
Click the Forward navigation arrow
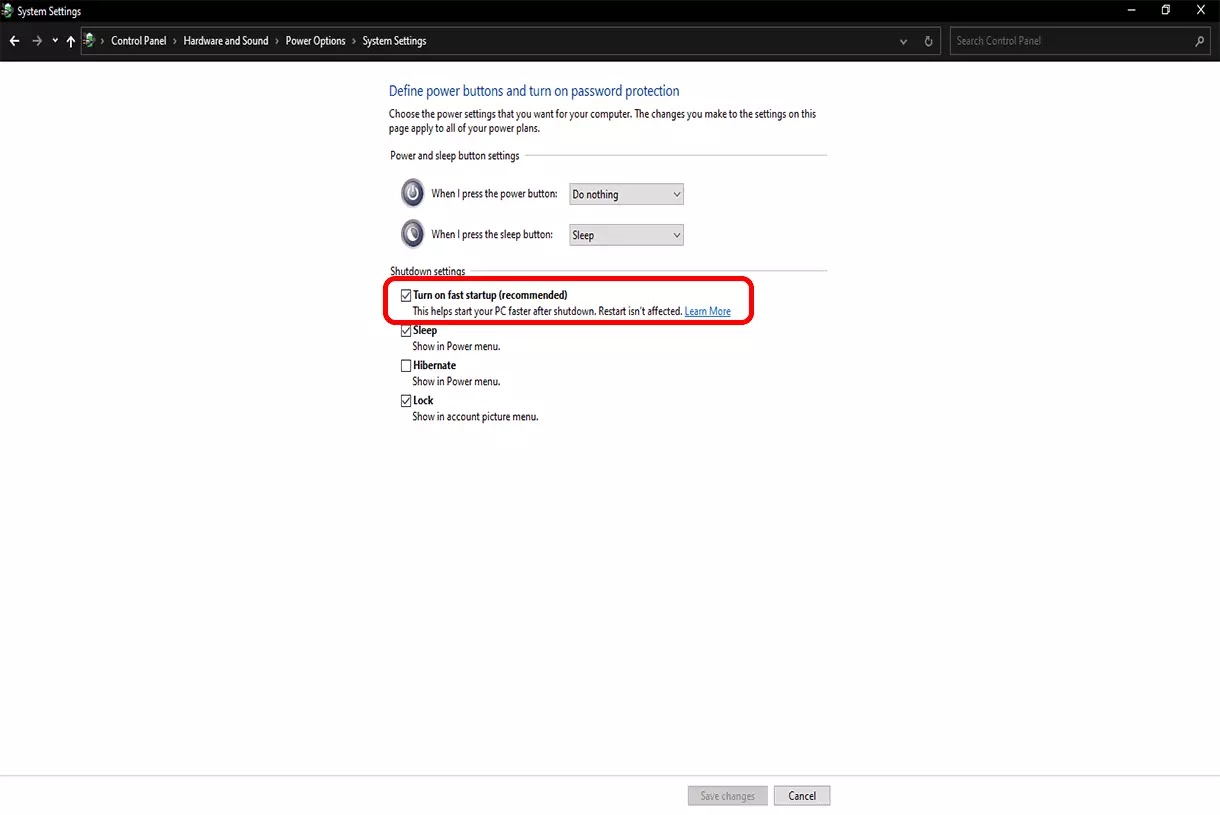[x=36, y=41]
